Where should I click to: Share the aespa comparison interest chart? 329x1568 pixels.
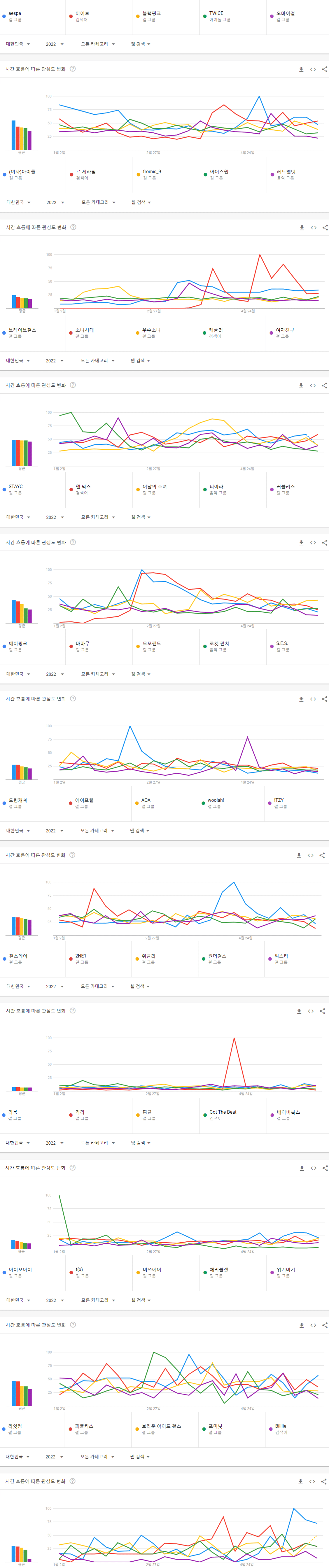click(x=324, y=69)
